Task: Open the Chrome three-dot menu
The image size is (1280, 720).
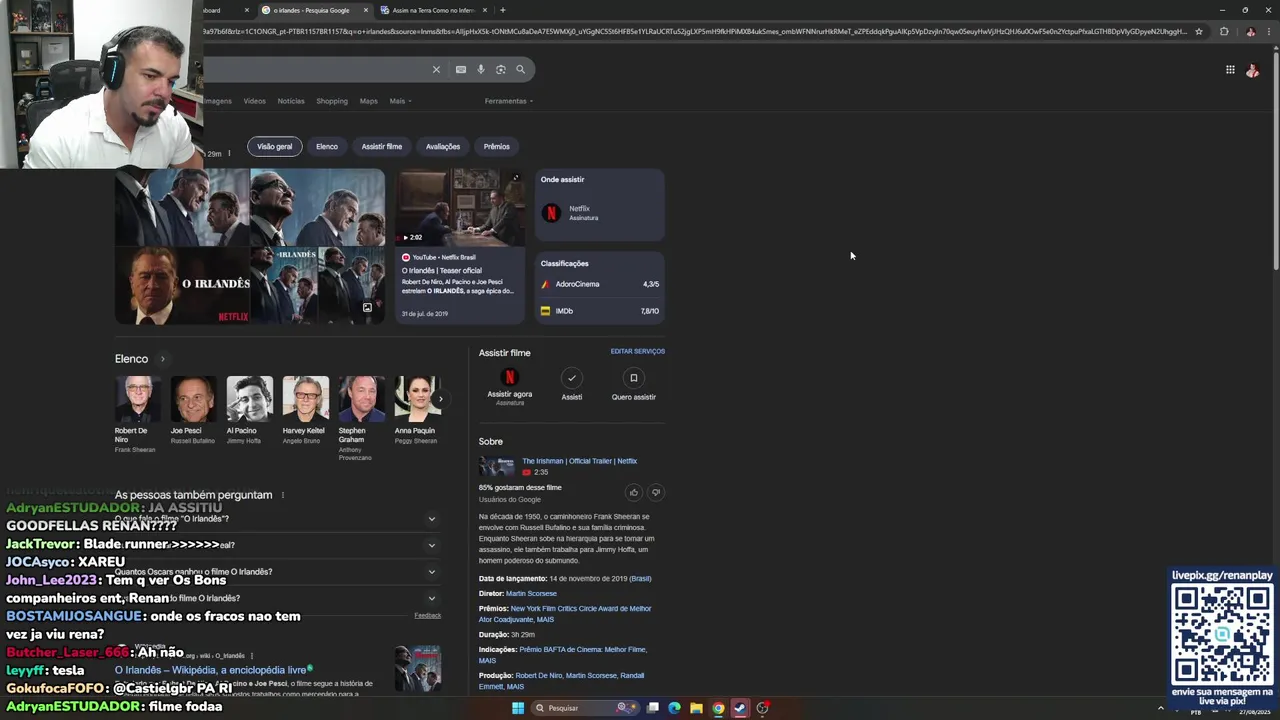Action: 1270,31
